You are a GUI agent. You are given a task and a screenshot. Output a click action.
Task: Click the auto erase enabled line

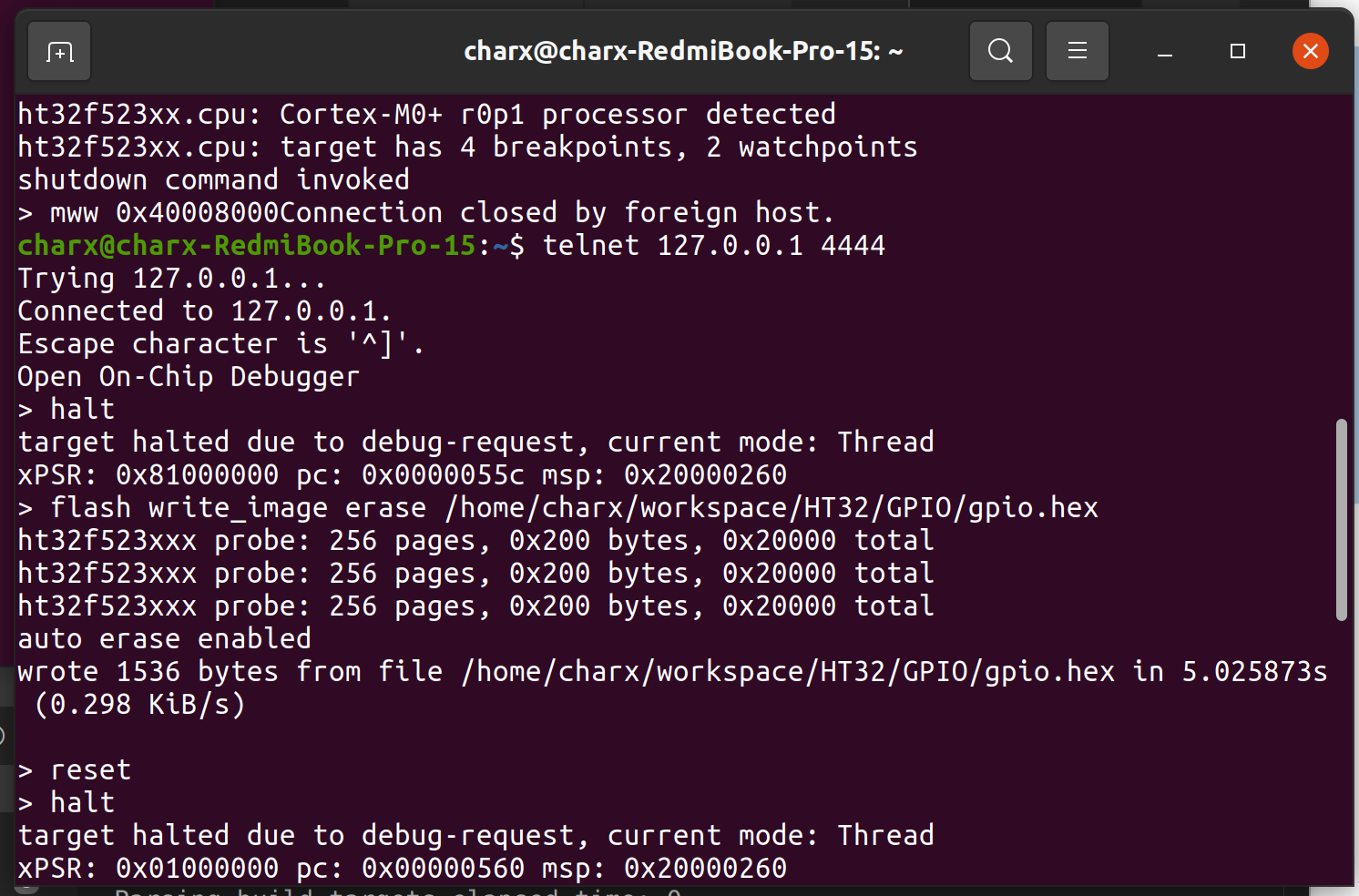click(x=162, y=637)
